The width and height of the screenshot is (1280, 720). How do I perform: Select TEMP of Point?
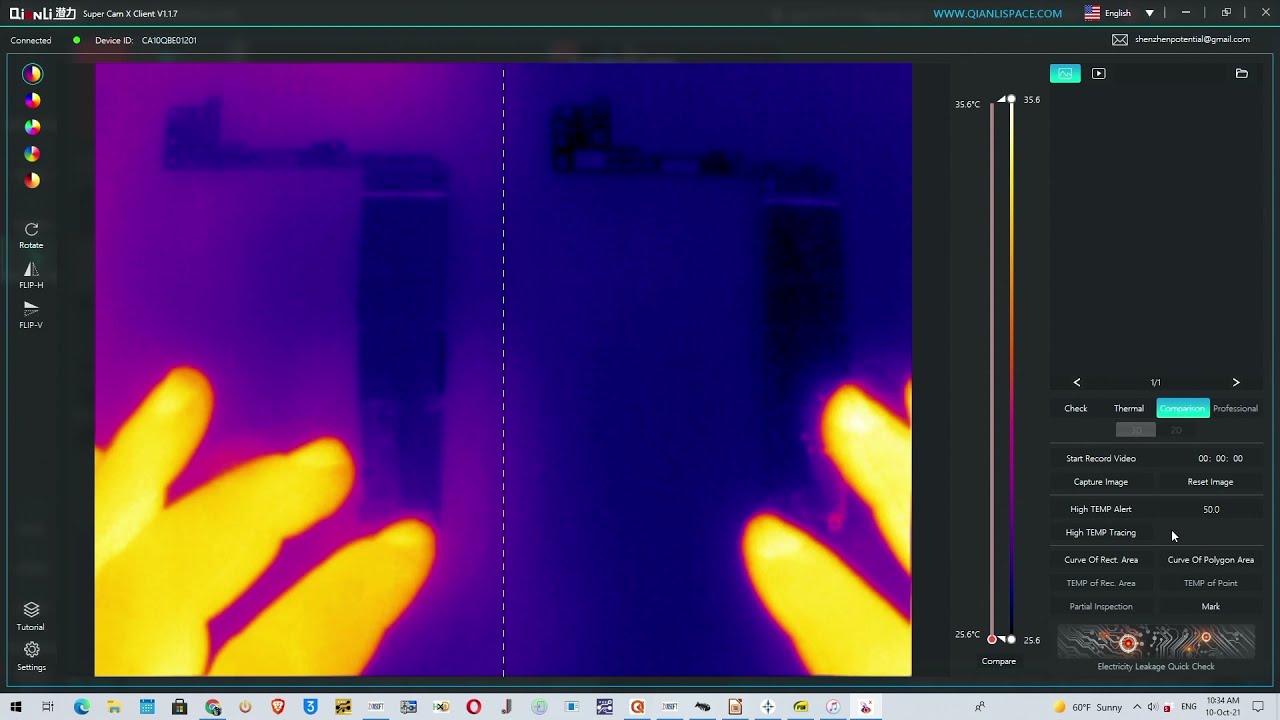click(x=1211, y=583)
